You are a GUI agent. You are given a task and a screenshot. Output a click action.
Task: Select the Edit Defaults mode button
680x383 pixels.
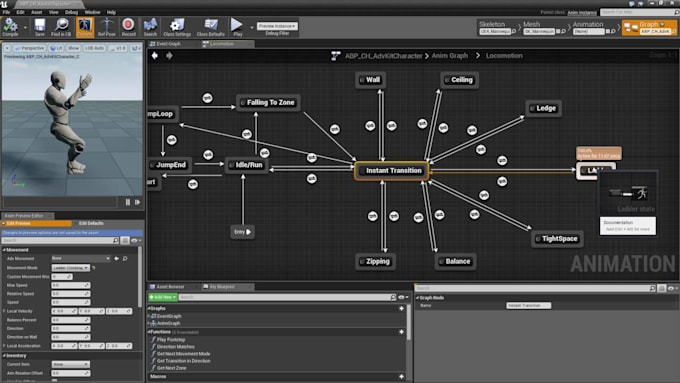(x=91, y=223)
